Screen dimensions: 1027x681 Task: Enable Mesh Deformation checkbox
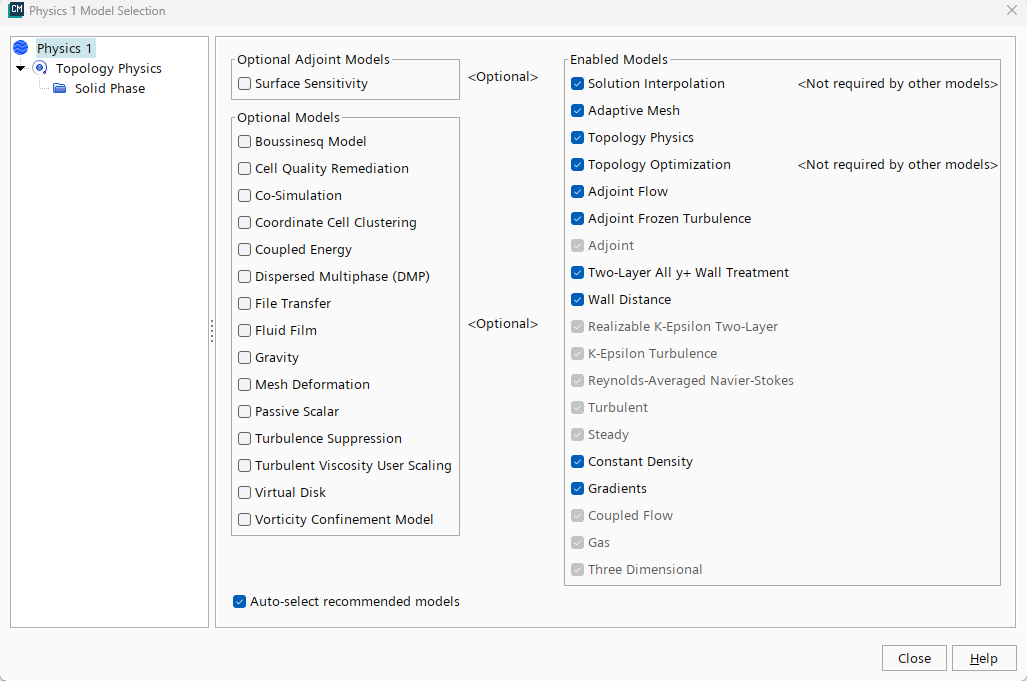click(244, 384)
